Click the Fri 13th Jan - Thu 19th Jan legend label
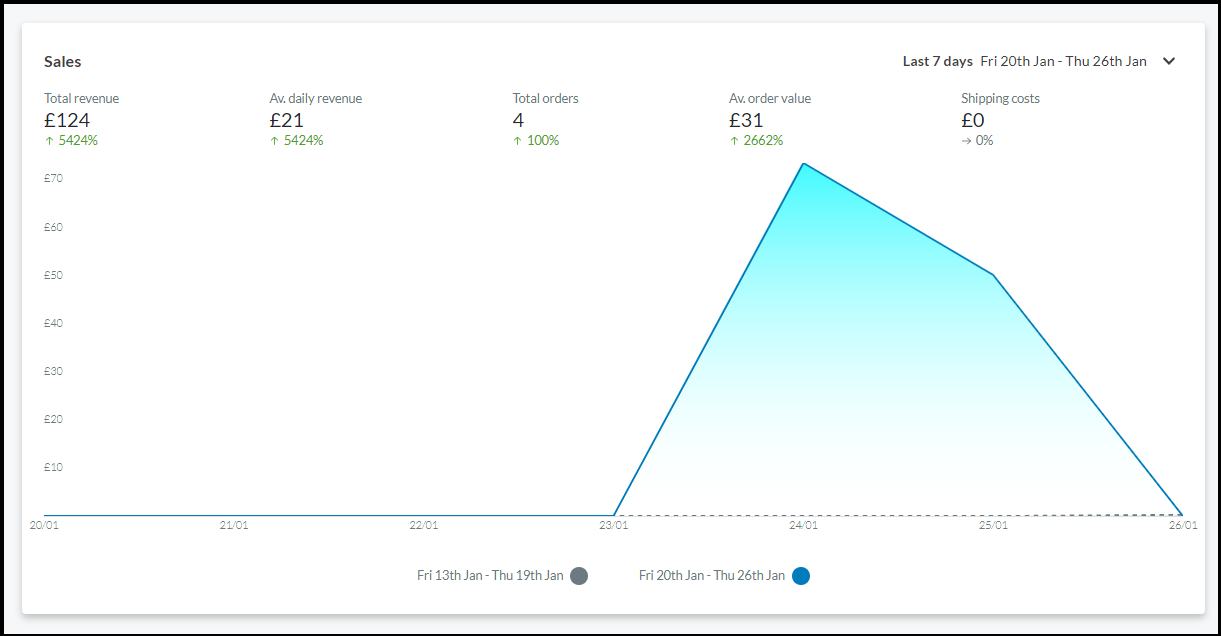The image size is (1221, 636). click(x=490, y=576)
